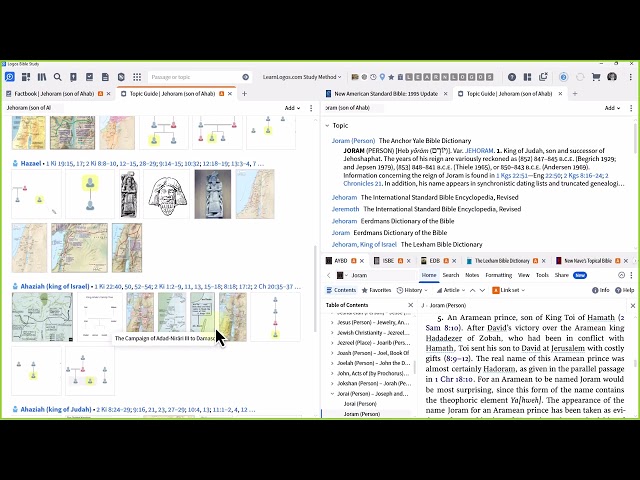Switch to the New American Standard Bible tab
Screen dimensions: 640x480
coord(386,93)
